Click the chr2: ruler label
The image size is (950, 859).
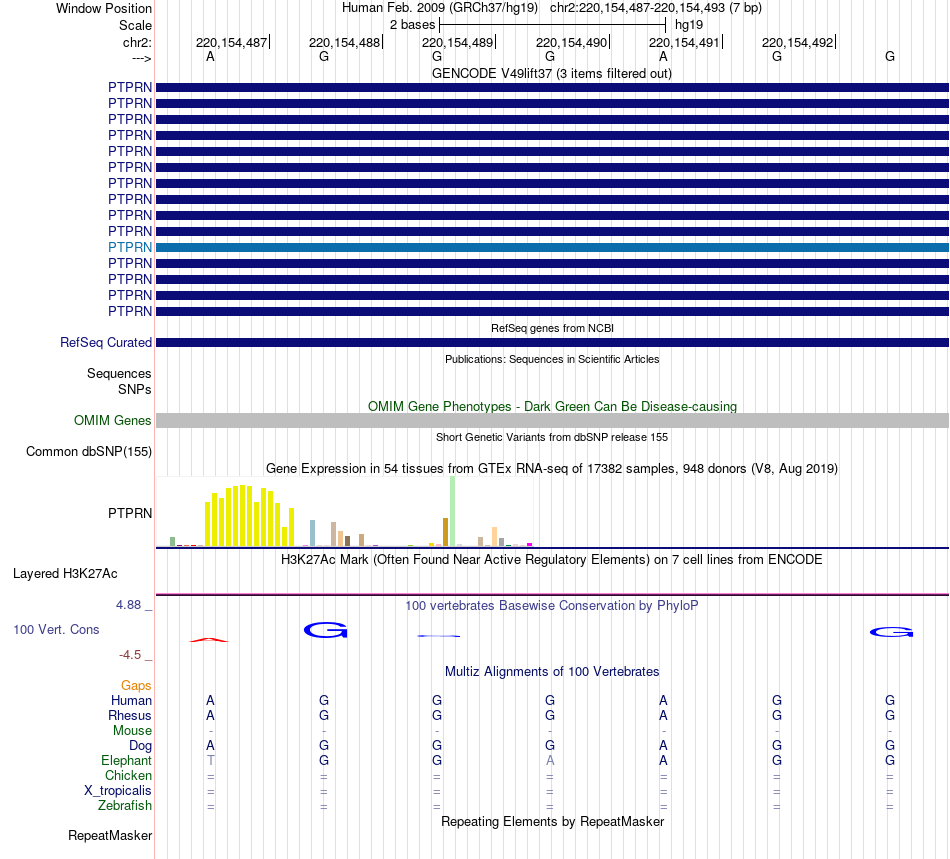[x=137, y=42]
